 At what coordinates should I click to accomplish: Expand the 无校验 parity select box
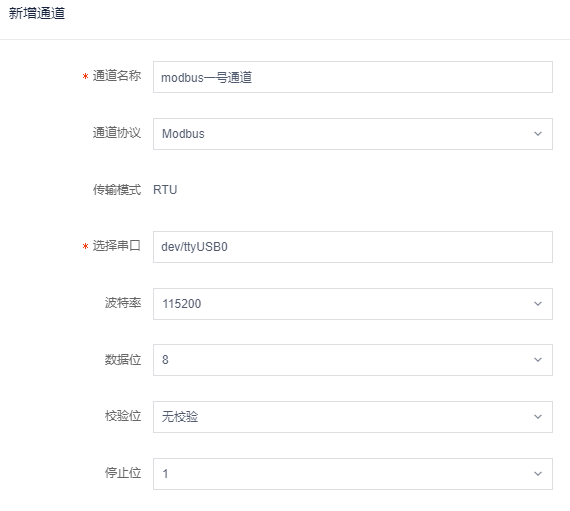(353, 417)
